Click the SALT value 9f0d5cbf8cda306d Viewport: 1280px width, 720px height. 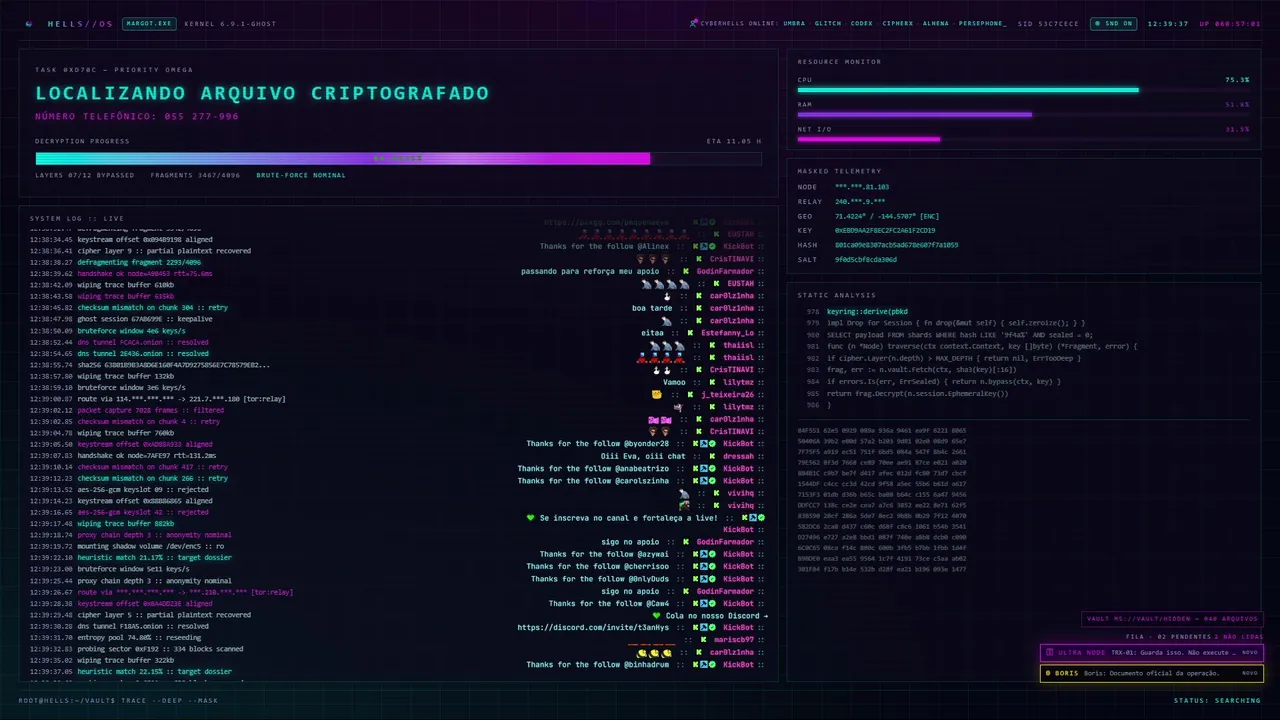click(866, 259)
